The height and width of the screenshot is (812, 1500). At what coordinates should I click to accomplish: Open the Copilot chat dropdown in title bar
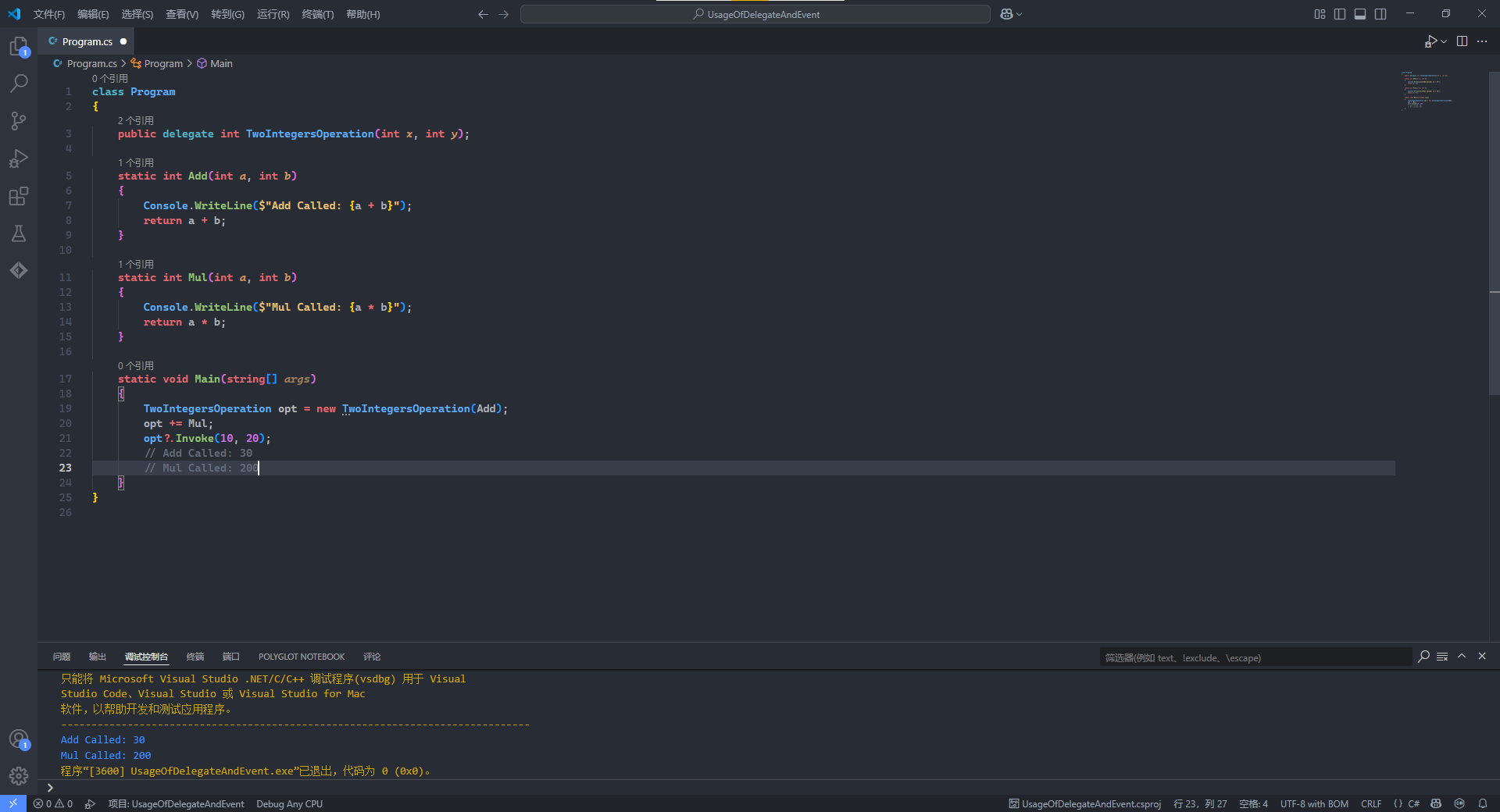pyautogui.click(x=1019, y=14)
